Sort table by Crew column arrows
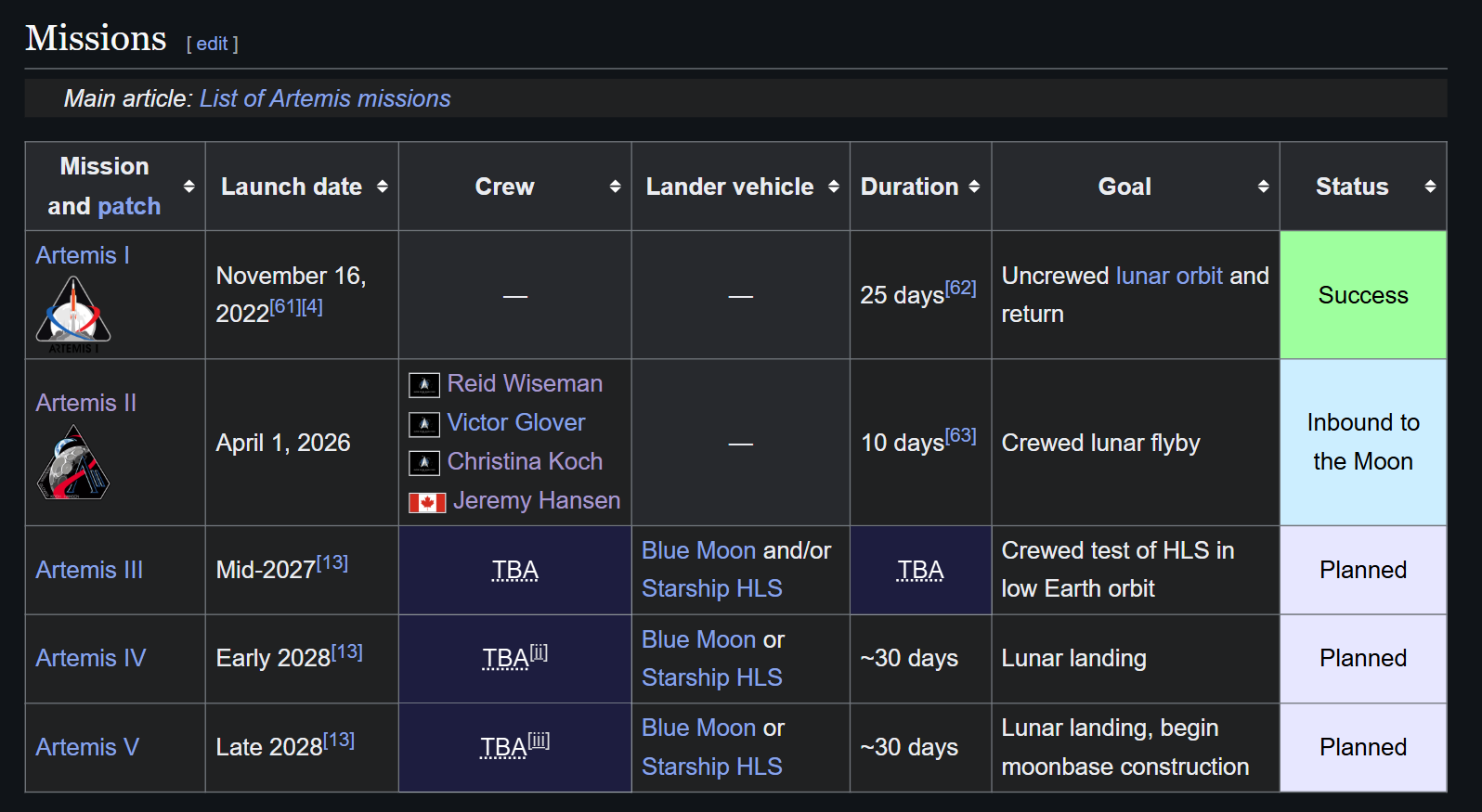This screenshot has width=1482, height=812. (x=615, y=187)
